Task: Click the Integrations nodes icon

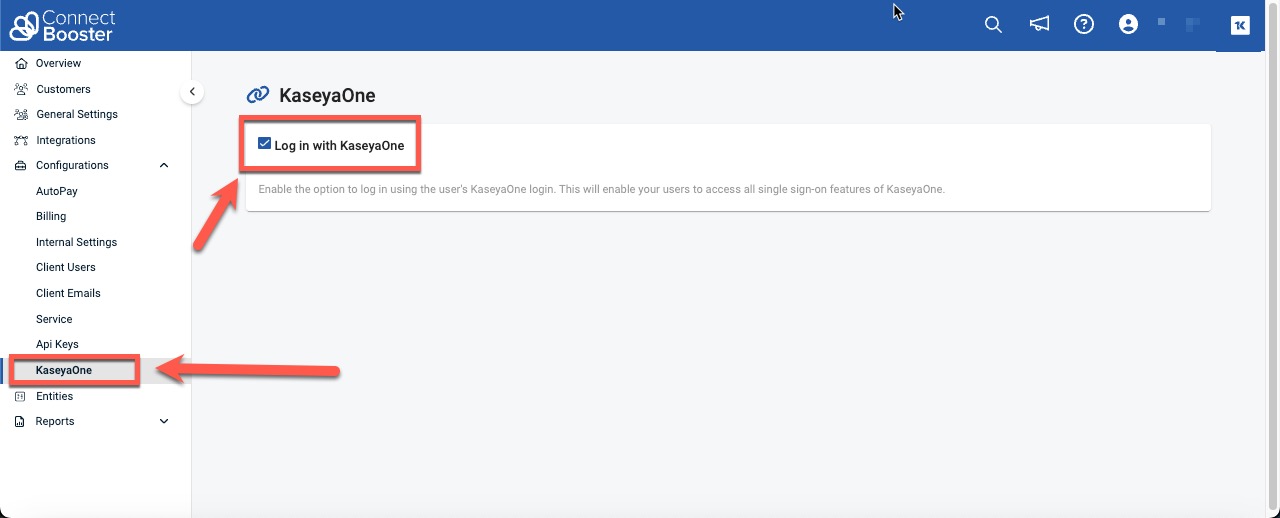Action: pos(21,140)
